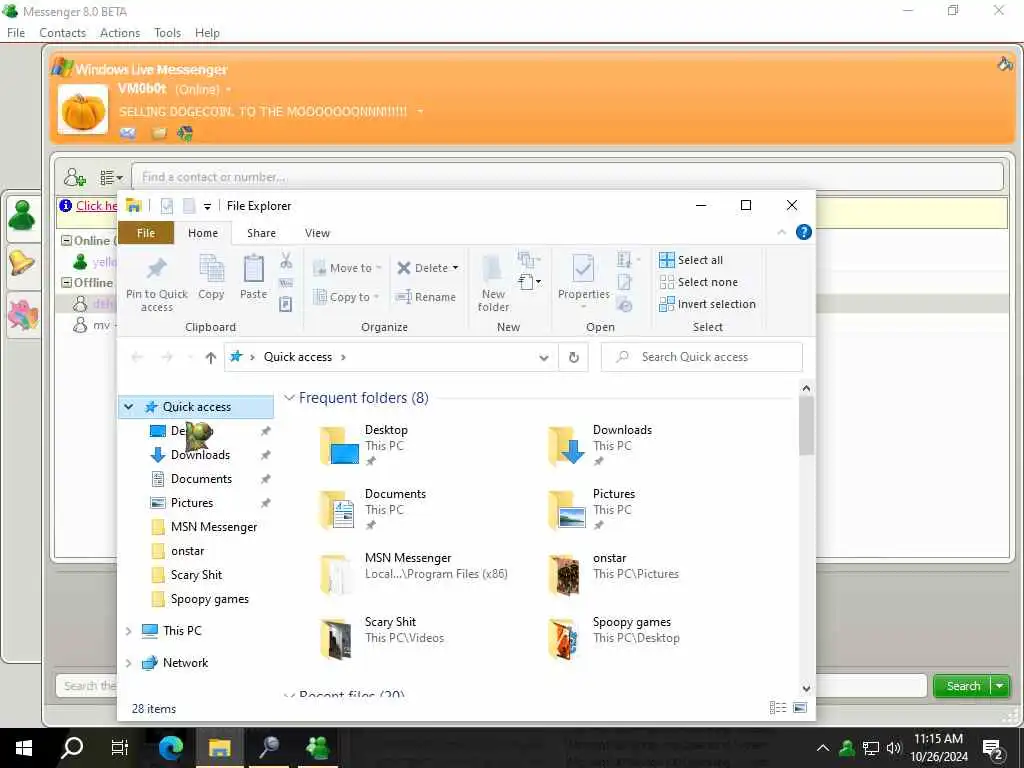Click the green Search button in Messenger
The width and height of the screenshot is (1024, 768).
click(962, 686)
